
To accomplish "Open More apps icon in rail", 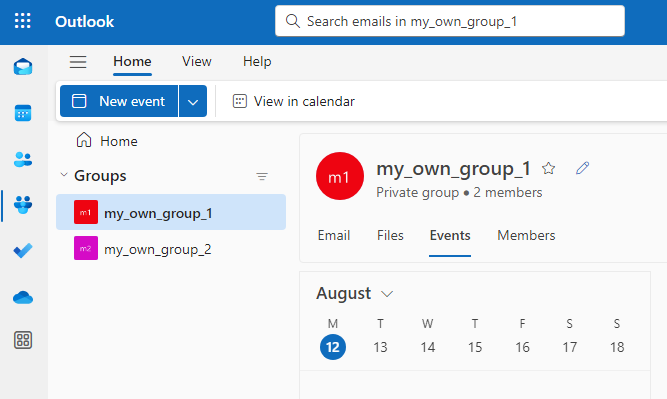I will (23, 340).
